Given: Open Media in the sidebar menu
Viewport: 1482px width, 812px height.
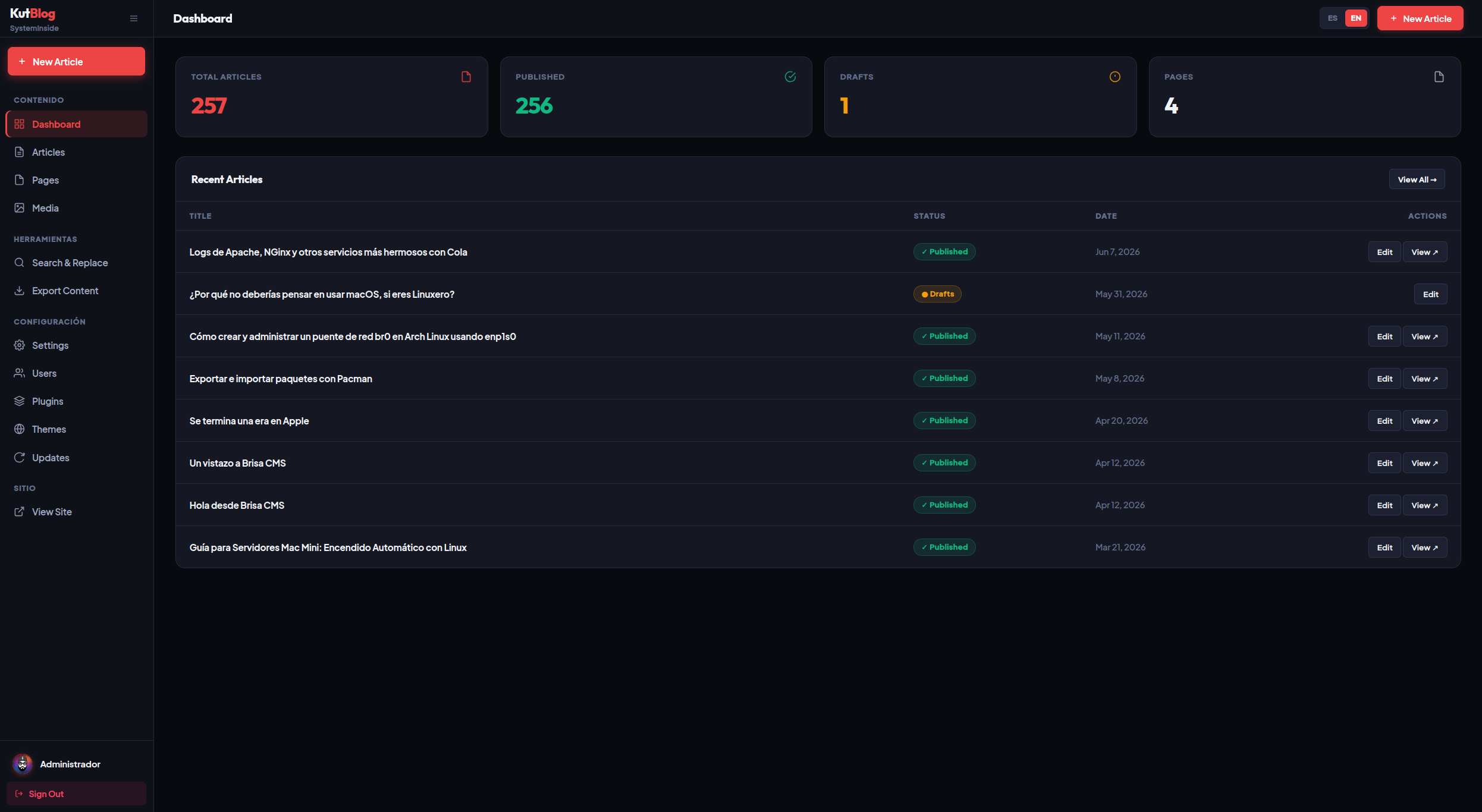Looking at the screenshot, I should click(76, 208).
